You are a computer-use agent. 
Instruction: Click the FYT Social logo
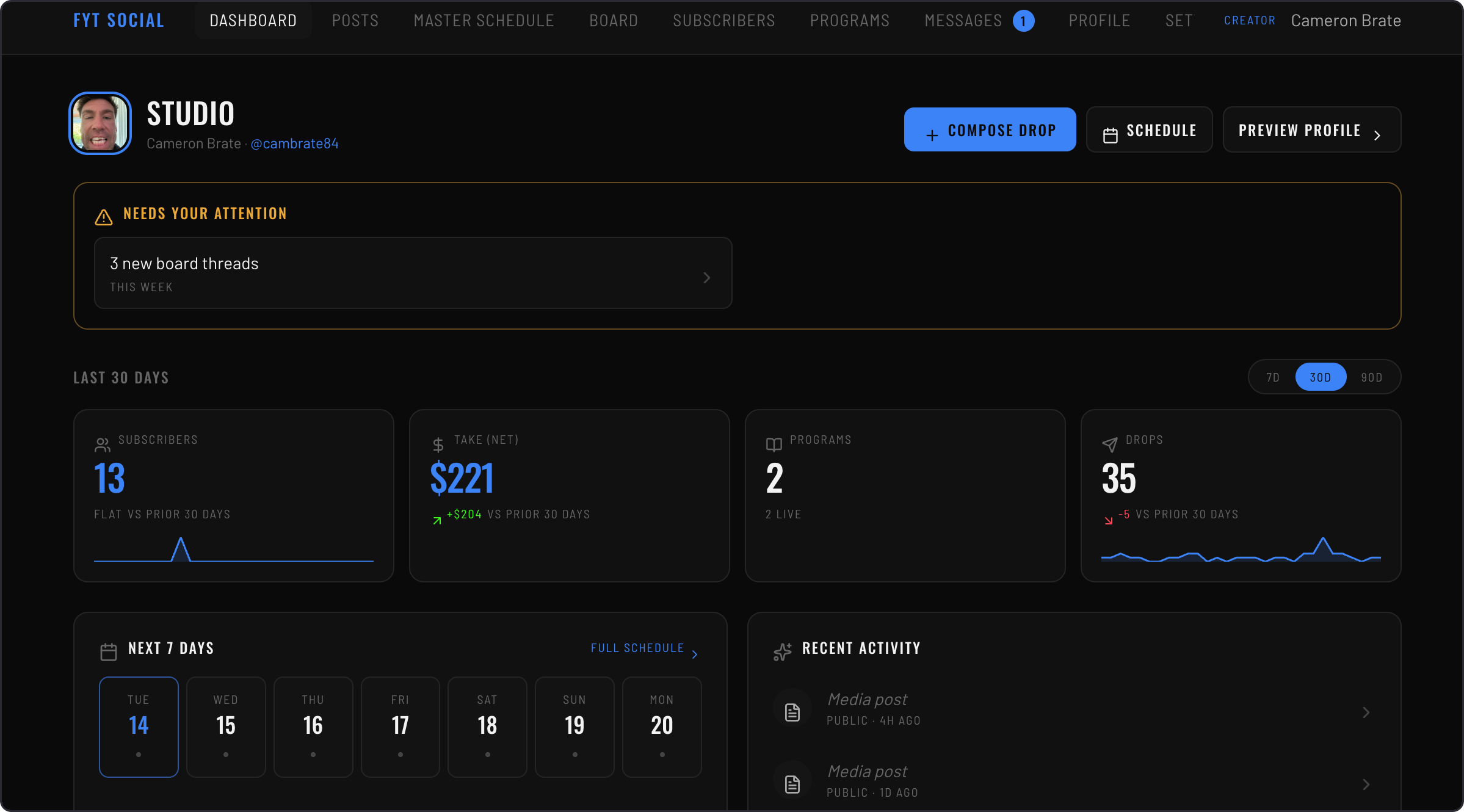[x=118, y=21]
